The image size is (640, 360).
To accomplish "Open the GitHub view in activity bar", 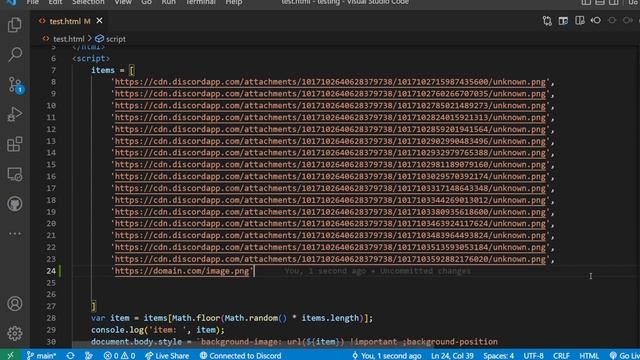I will point(15,204).
